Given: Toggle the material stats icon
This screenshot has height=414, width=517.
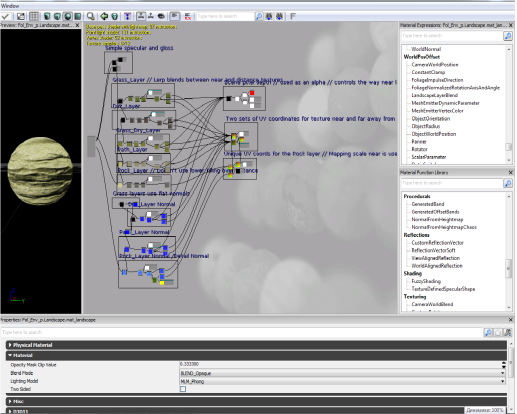Looking at the screenshot, I should (x=174, y=16).
